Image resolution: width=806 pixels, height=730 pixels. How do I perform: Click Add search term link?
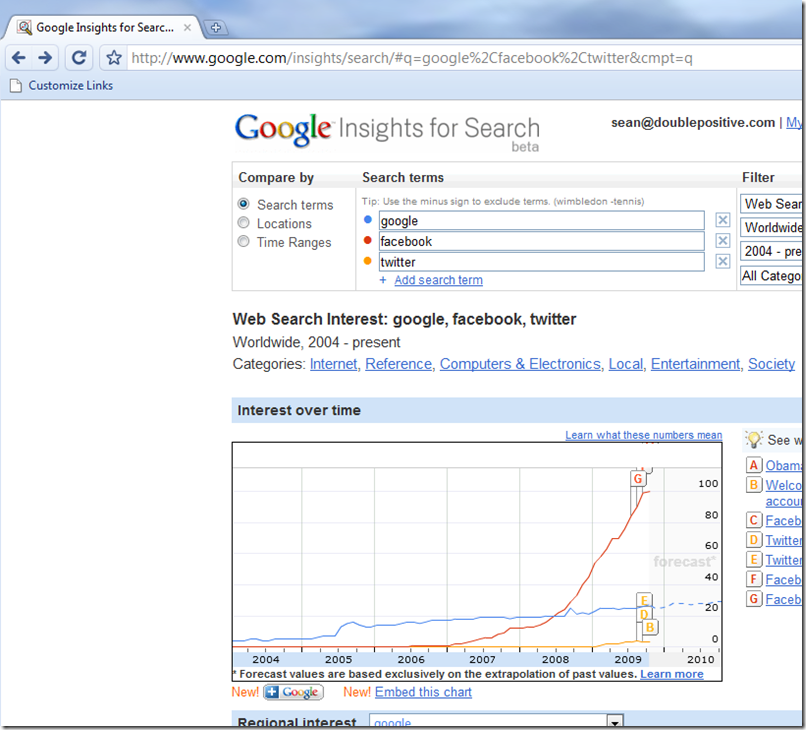click(x=438, y=280)
